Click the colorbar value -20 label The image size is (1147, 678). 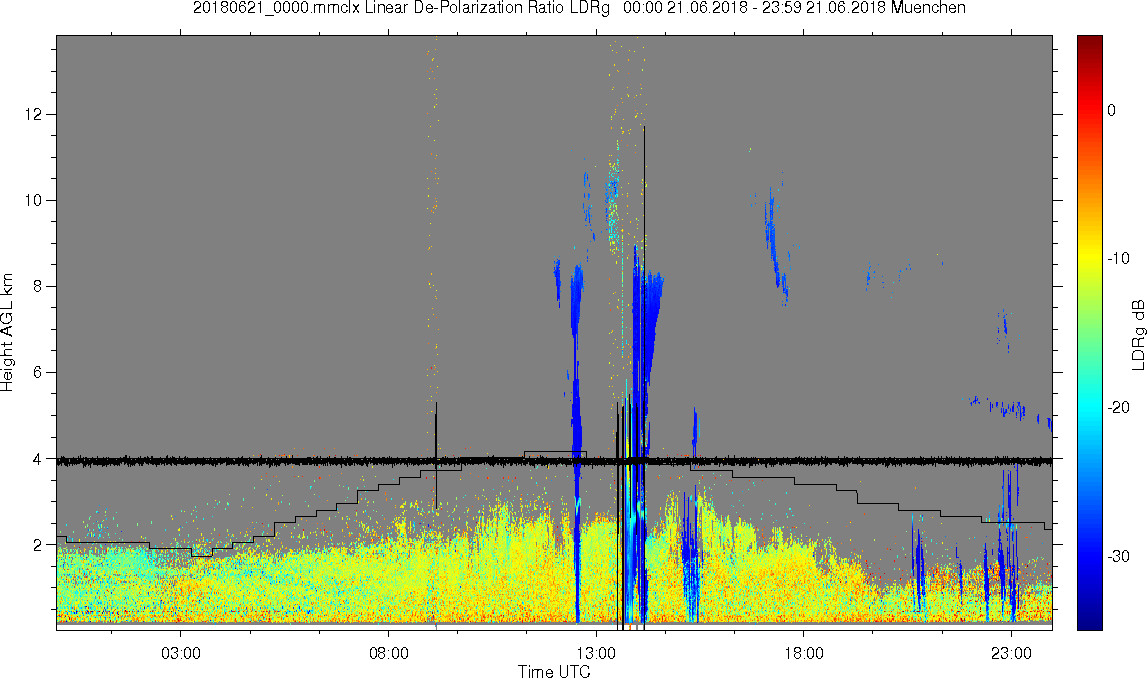[1118, 407]
